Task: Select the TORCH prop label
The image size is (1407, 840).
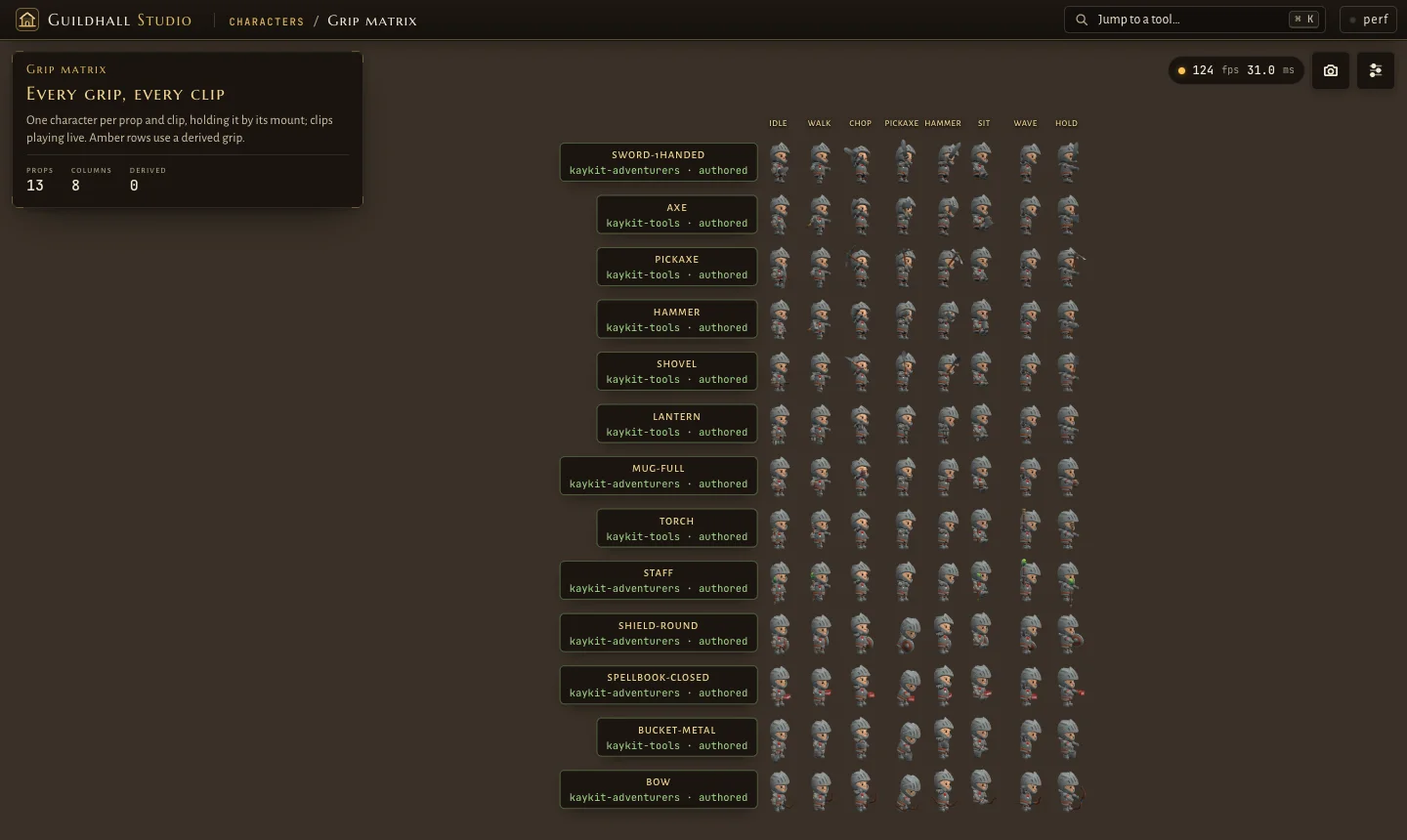Action: [x=677, y=528]
